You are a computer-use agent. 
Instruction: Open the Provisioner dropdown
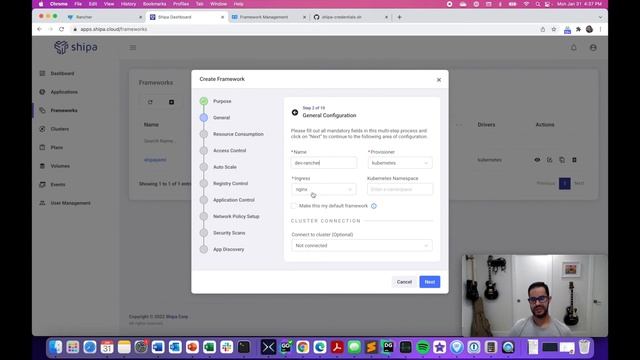coord(400,163)
